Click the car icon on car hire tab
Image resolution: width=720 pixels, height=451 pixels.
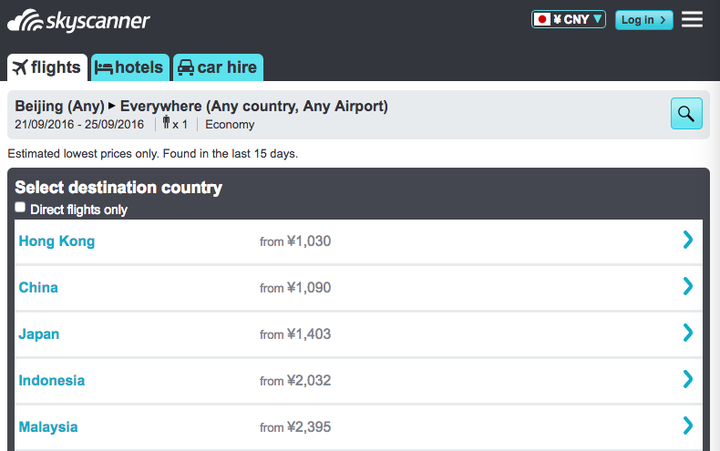coord(185,67)
